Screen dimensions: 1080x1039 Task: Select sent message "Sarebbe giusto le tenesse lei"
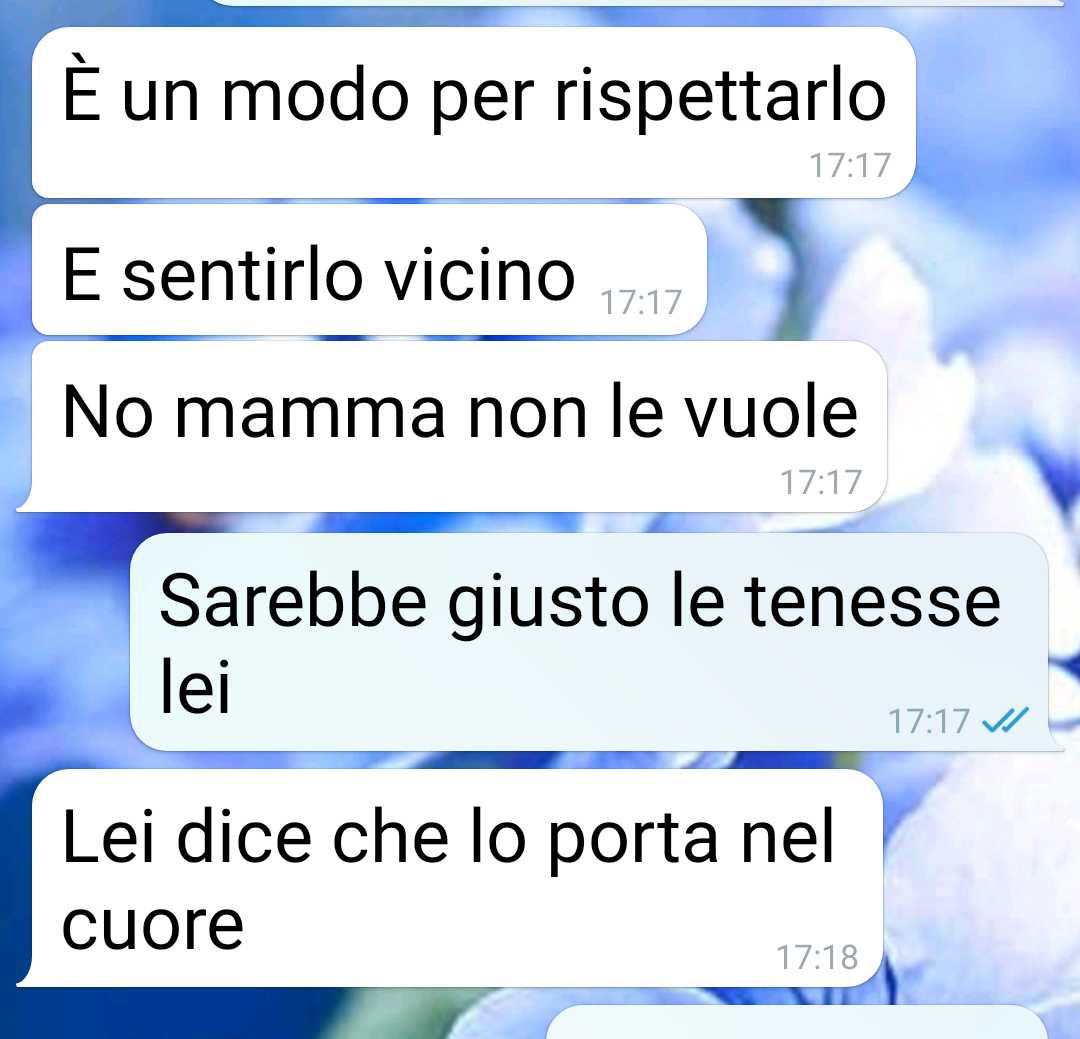(590, 641)
